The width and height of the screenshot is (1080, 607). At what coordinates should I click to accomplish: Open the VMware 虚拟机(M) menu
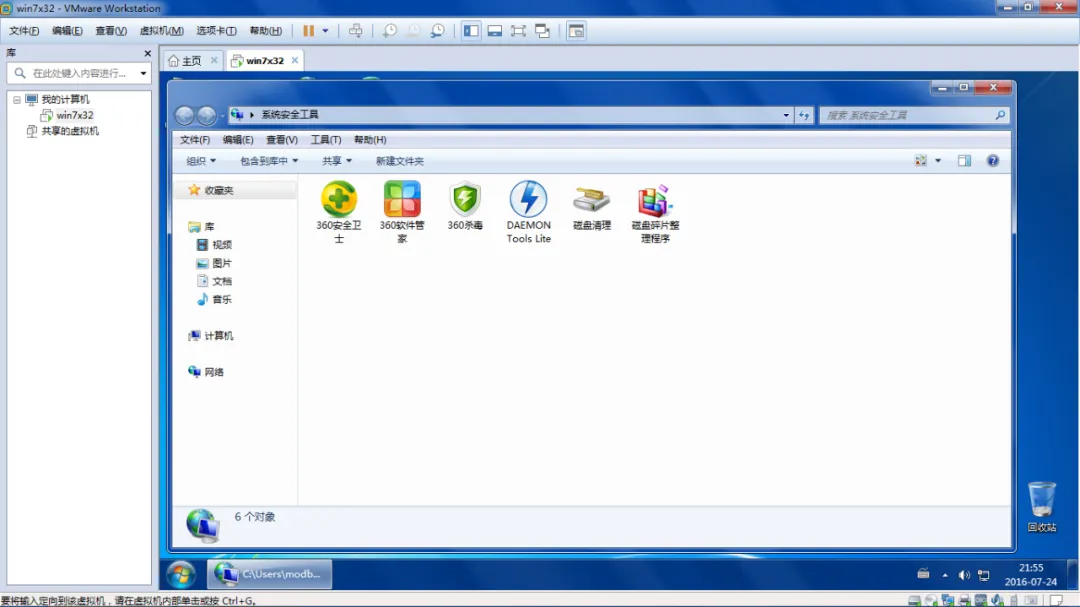pyautogui.click(x=161, y=30)
